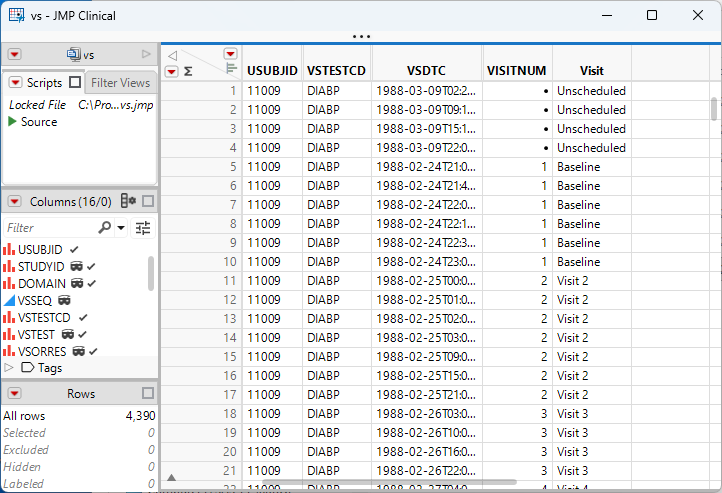The height and width of the screenshot is (493, 722).
Task: Select the VSDTC column header
Action: point(426,71)
